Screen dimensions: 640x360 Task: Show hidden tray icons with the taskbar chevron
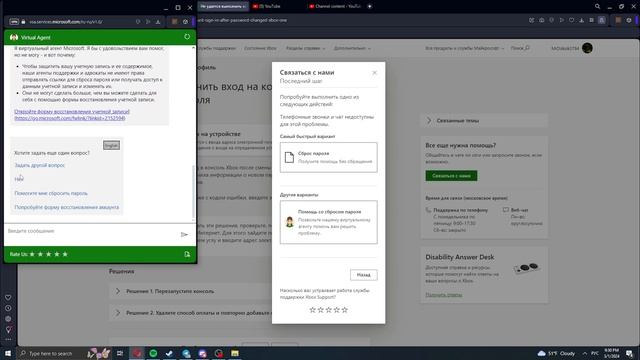tap(584, 353)
